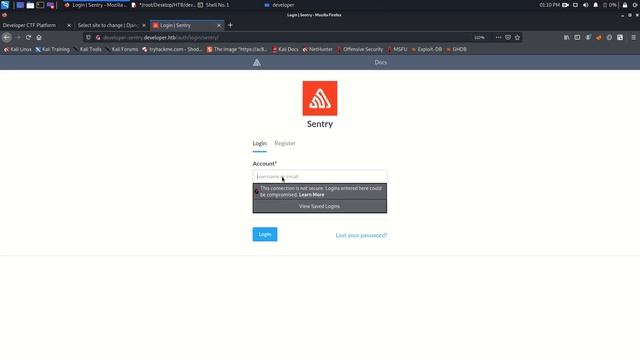Image resolution: width=640 pixels, height=360 pixels.
Task: Go back with the browser back arrow
Action: [7, 38]
